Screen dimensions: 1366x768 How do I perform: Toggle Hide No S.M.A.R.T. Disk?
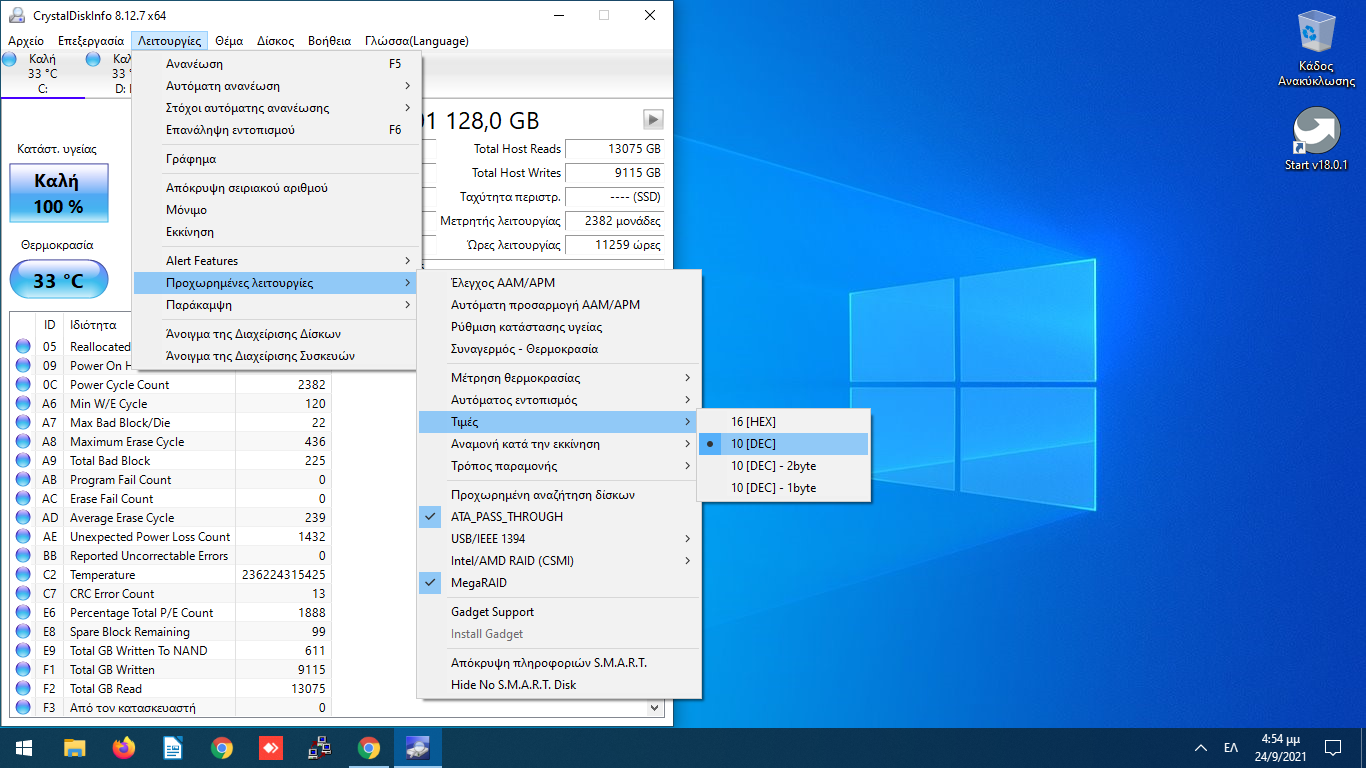pos(559,685)
